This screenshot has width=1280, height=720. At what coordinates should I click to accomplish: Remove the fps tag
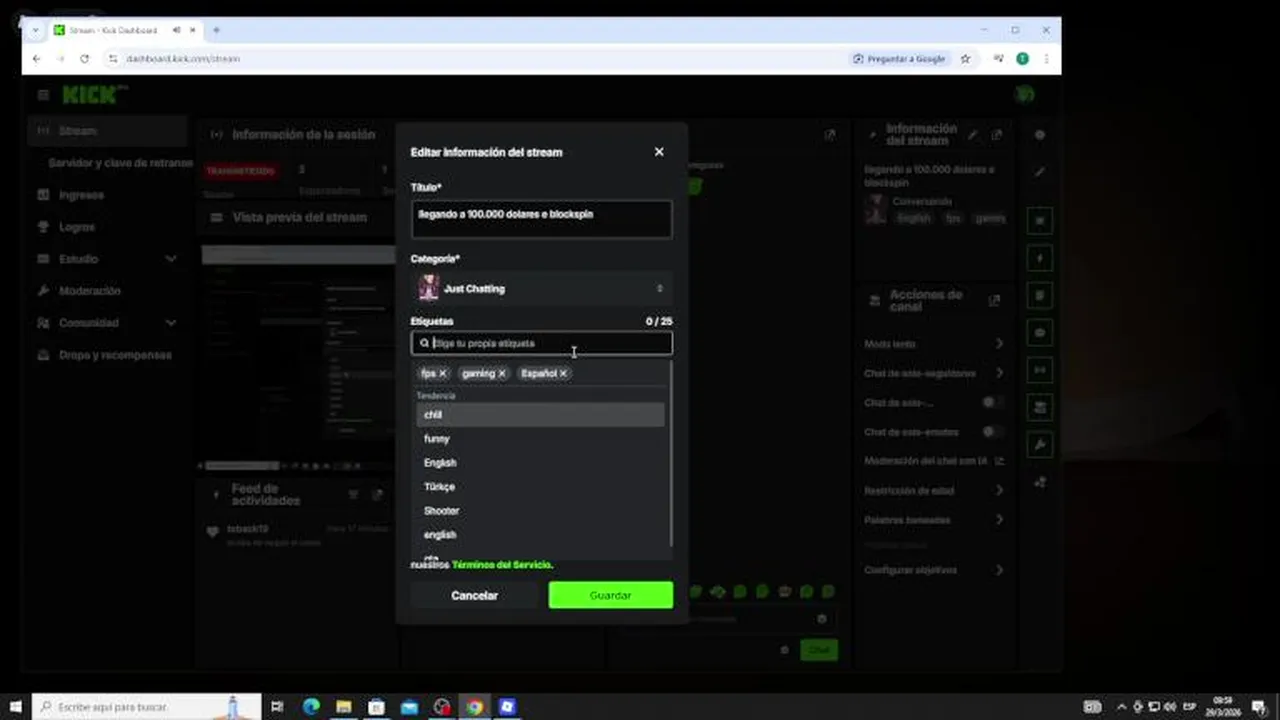coord(443,373)
